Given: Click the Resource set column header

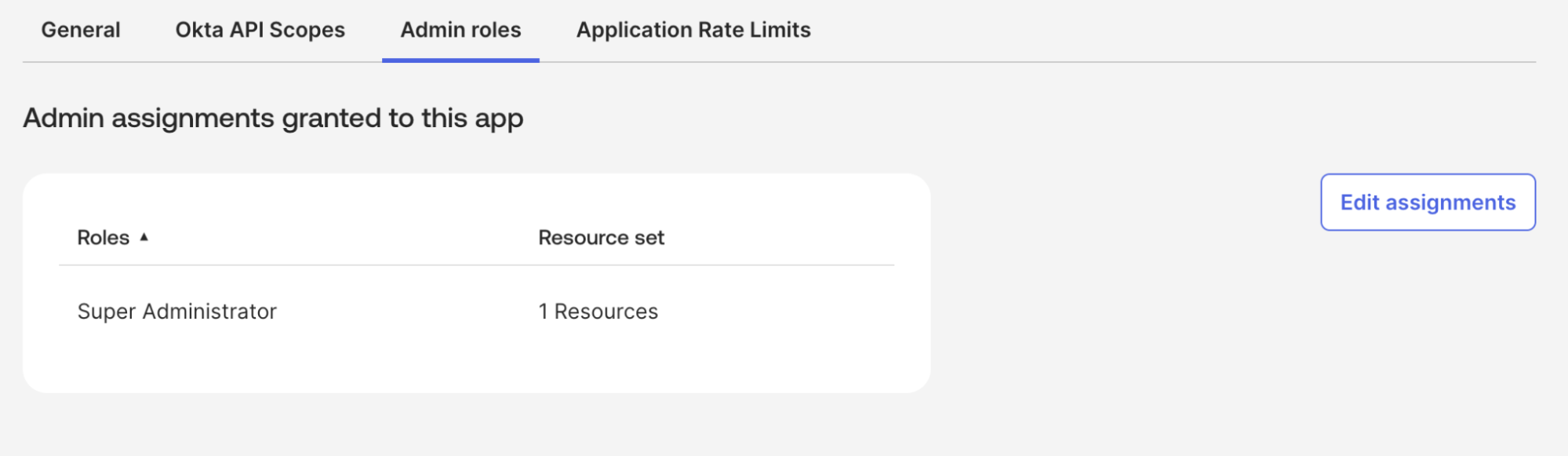Looking at the screenshot, I should [601, 238].
